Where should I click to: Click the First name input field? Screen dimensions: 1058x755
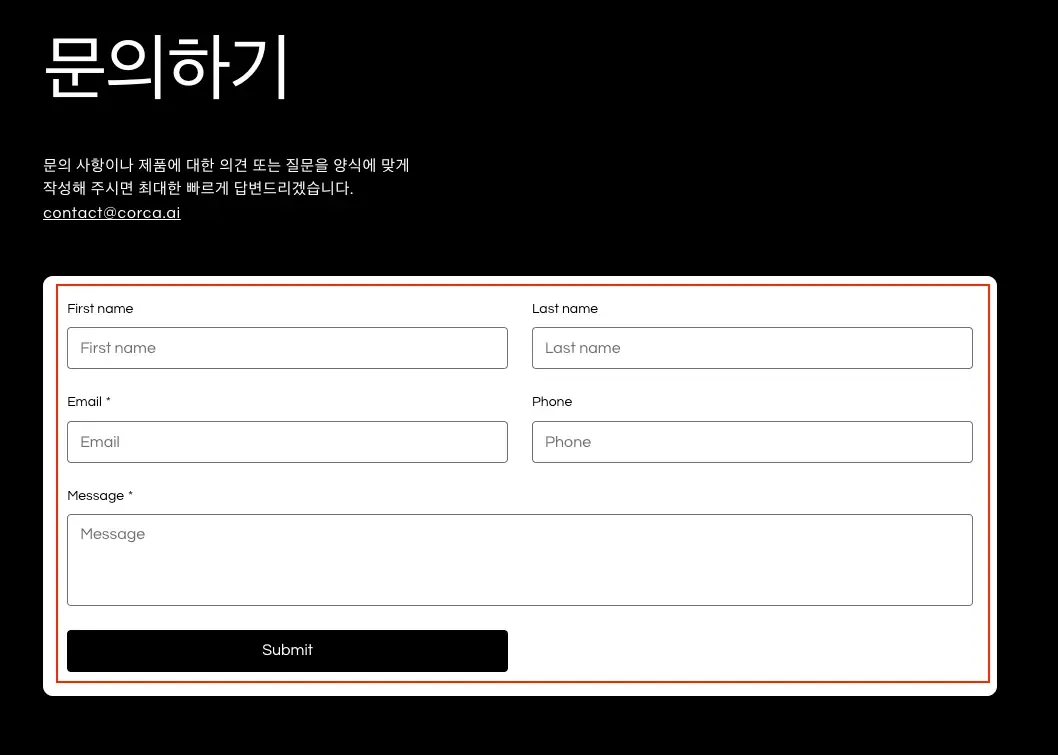click(x=287, y=348)
